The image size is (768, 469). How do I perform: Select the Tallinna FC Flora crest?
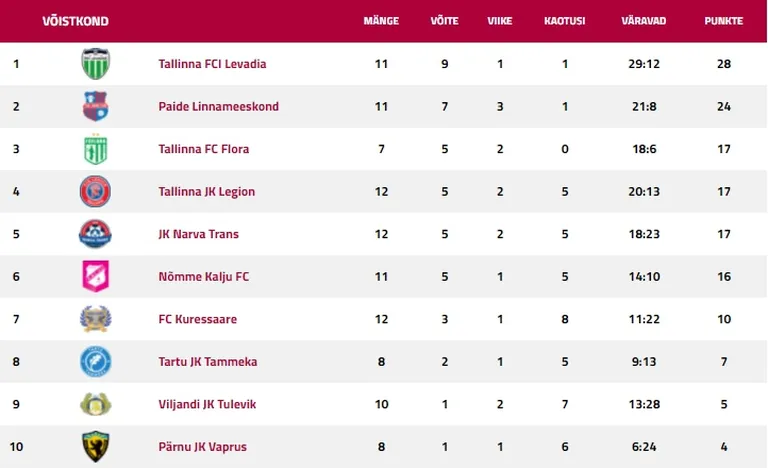(x=96, y=149)
